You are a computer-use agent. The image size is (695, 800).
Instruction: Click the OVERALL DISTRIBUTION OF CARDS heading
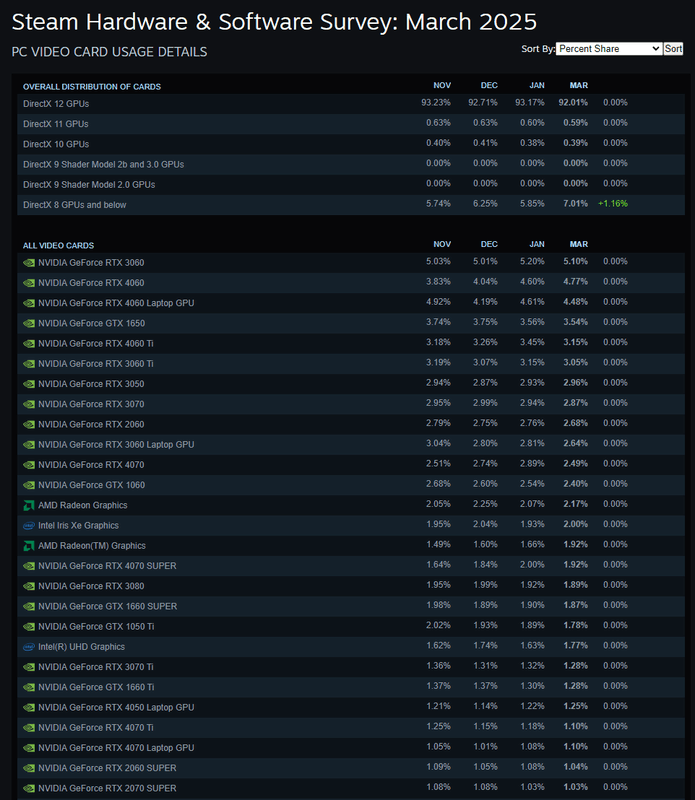tap(92, 87)
